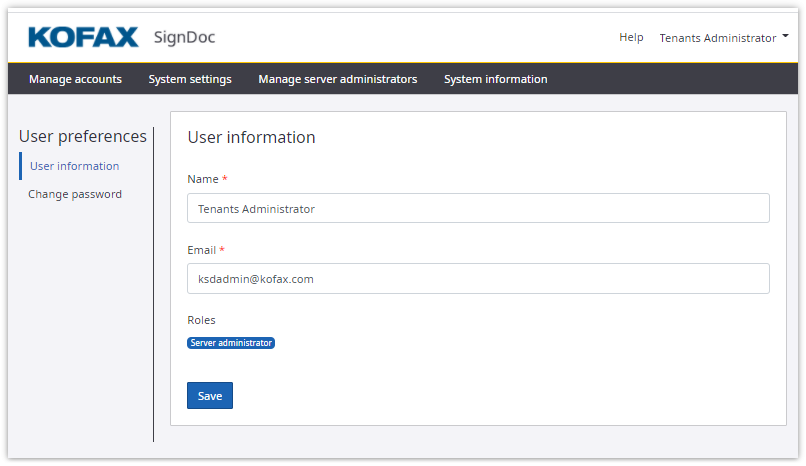Switch to Change password in the sidebar
806x466 pixels.
pyautogui.click(x=75, y=194)
